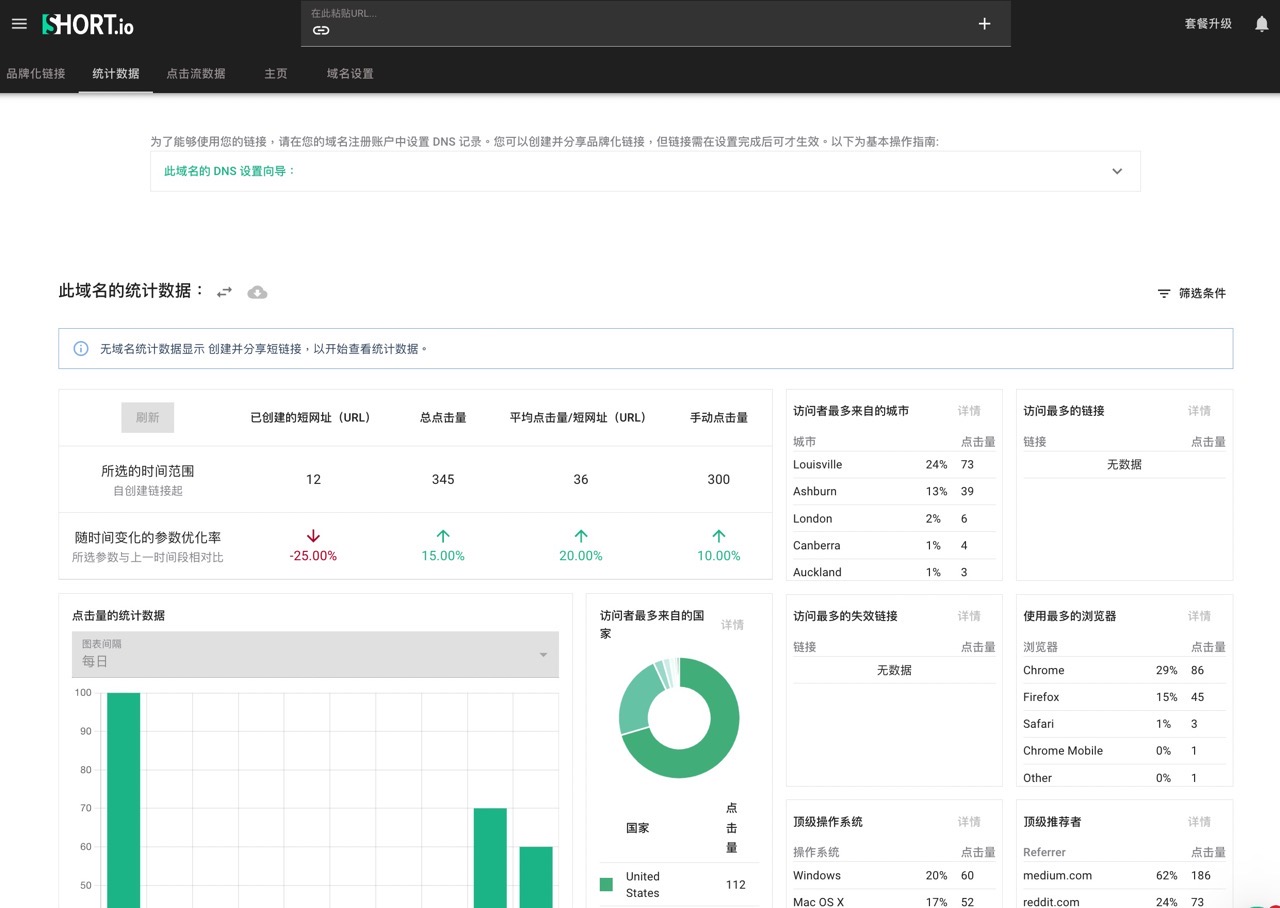Open 详情 for most visited broken links
This screenshot has width=1280, height=908.
click(x=969, y=616)
